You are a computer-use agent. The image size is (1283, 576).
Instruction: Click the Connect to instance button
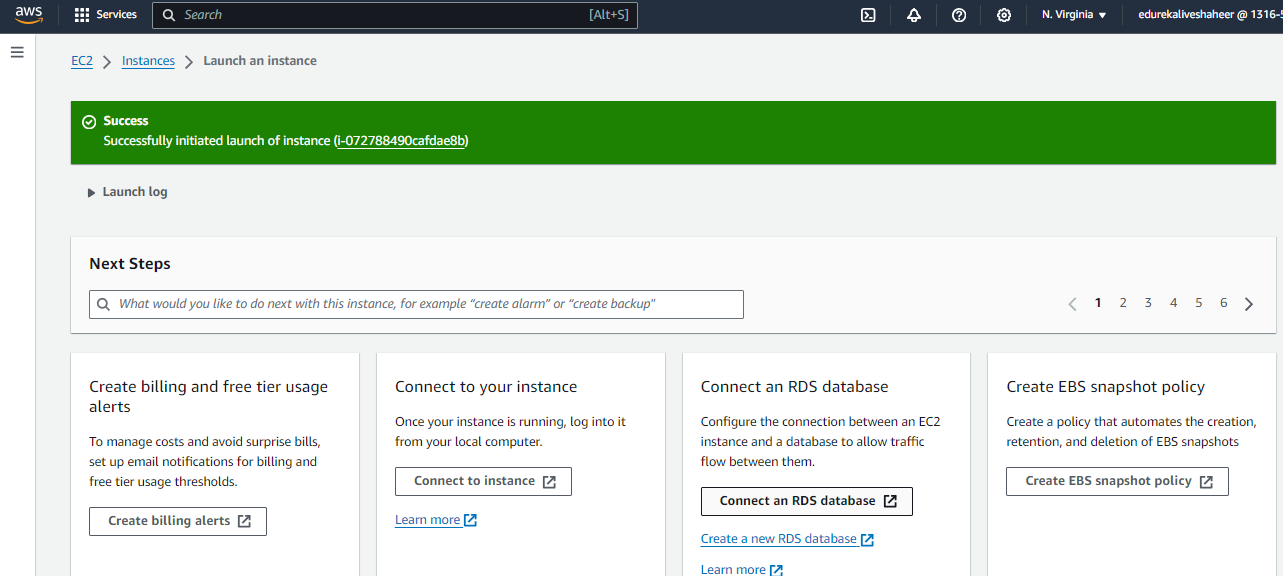[483, 481]
